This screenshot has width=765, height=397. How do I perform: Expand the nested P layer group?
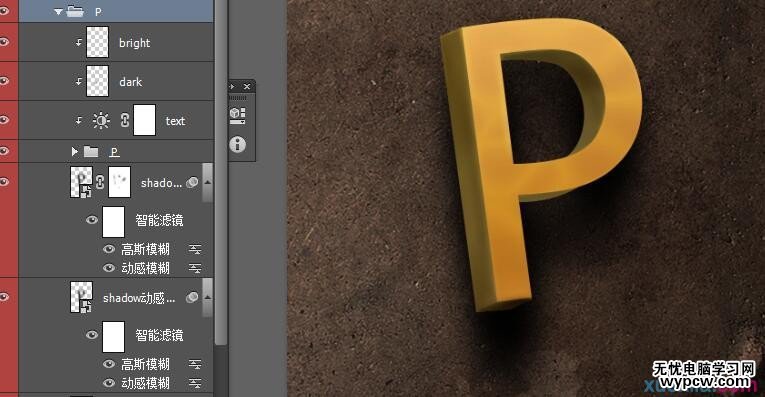pyautogui.click(x=75, y=152)
